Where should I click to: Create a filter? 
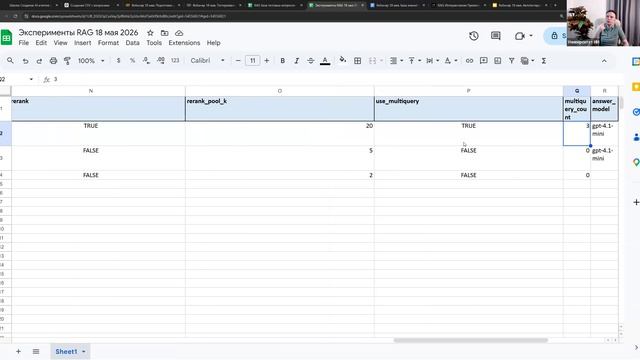(x=511, y=60)
